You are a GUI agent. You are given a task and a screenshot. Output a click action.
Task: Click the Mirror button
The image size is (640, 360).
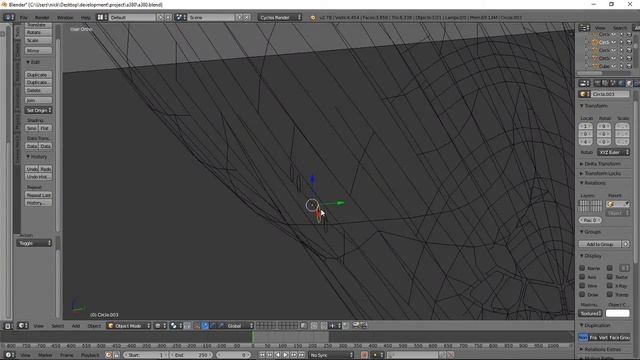[x=38, y=51]
